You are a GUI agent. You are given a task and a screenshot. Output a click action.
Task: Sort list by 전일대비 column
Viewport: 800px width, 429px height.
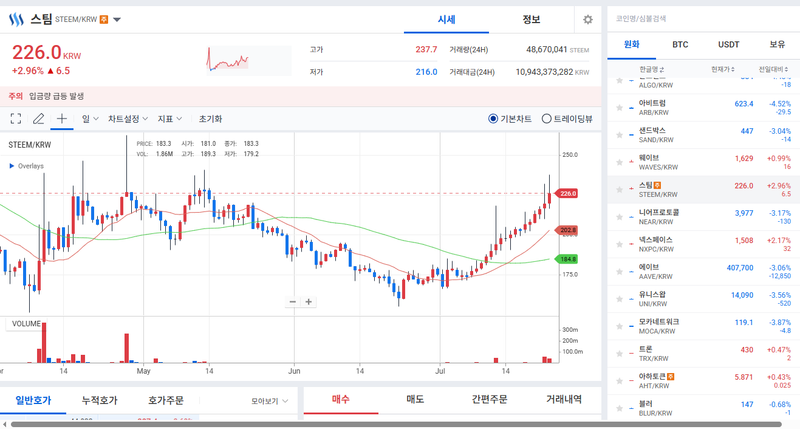tap(773, 69)
